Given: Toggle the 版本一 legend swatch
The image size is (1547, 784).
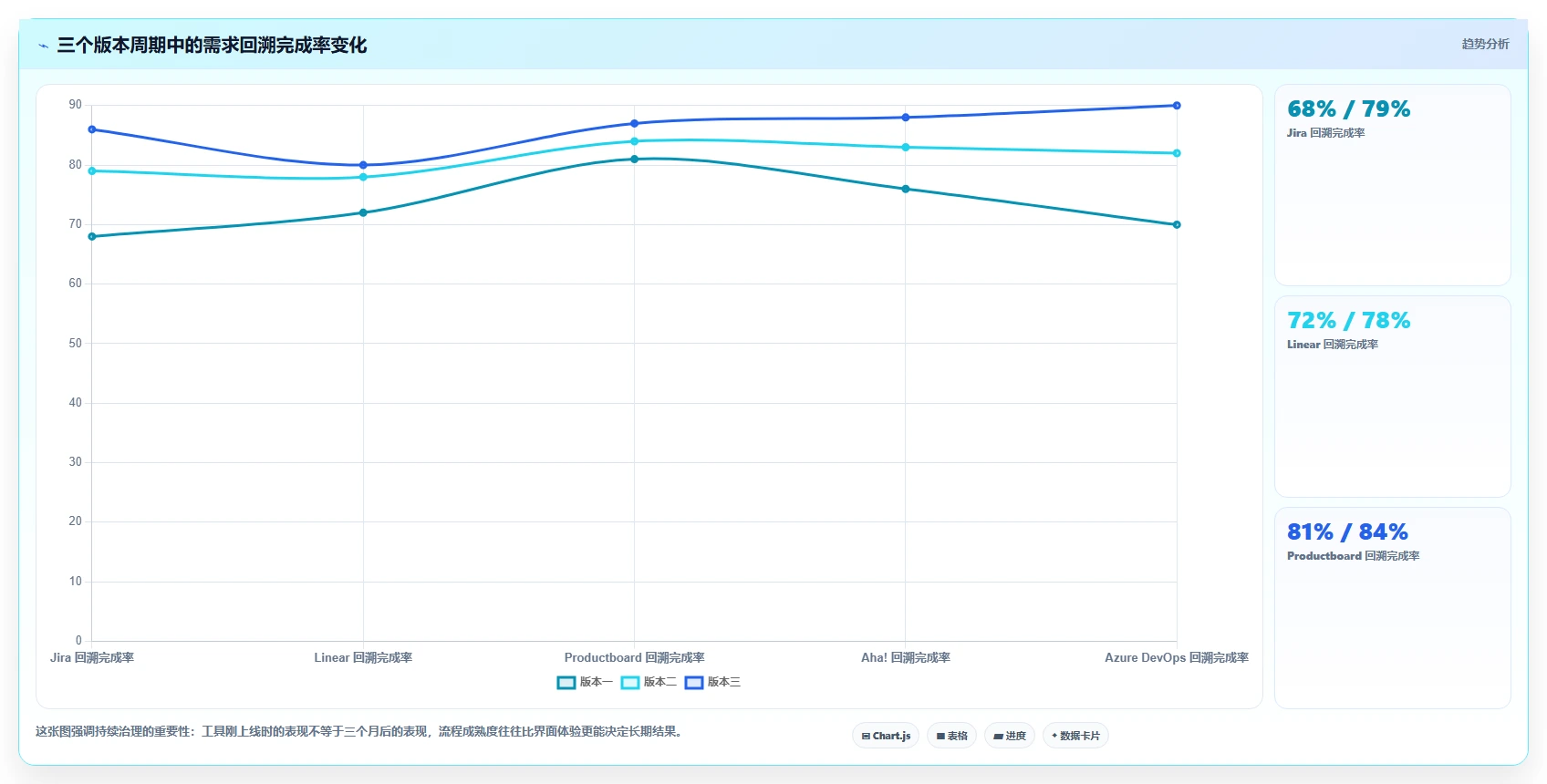Looking at the screenshot, I should coord(566,683).
